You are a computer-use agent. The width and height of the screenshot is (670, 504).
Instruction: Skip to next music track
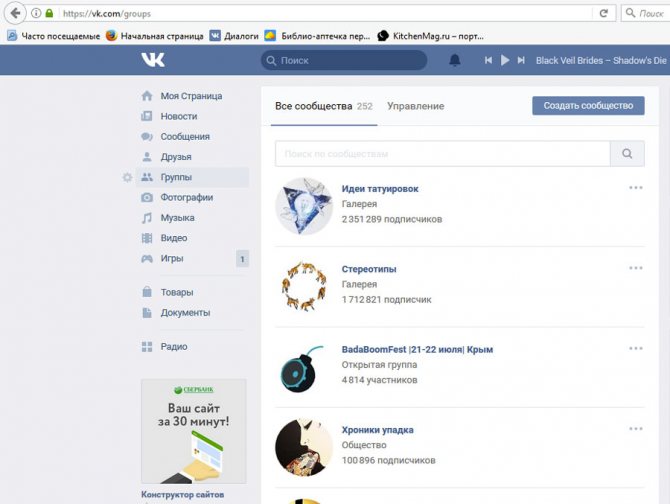point(521,61)
